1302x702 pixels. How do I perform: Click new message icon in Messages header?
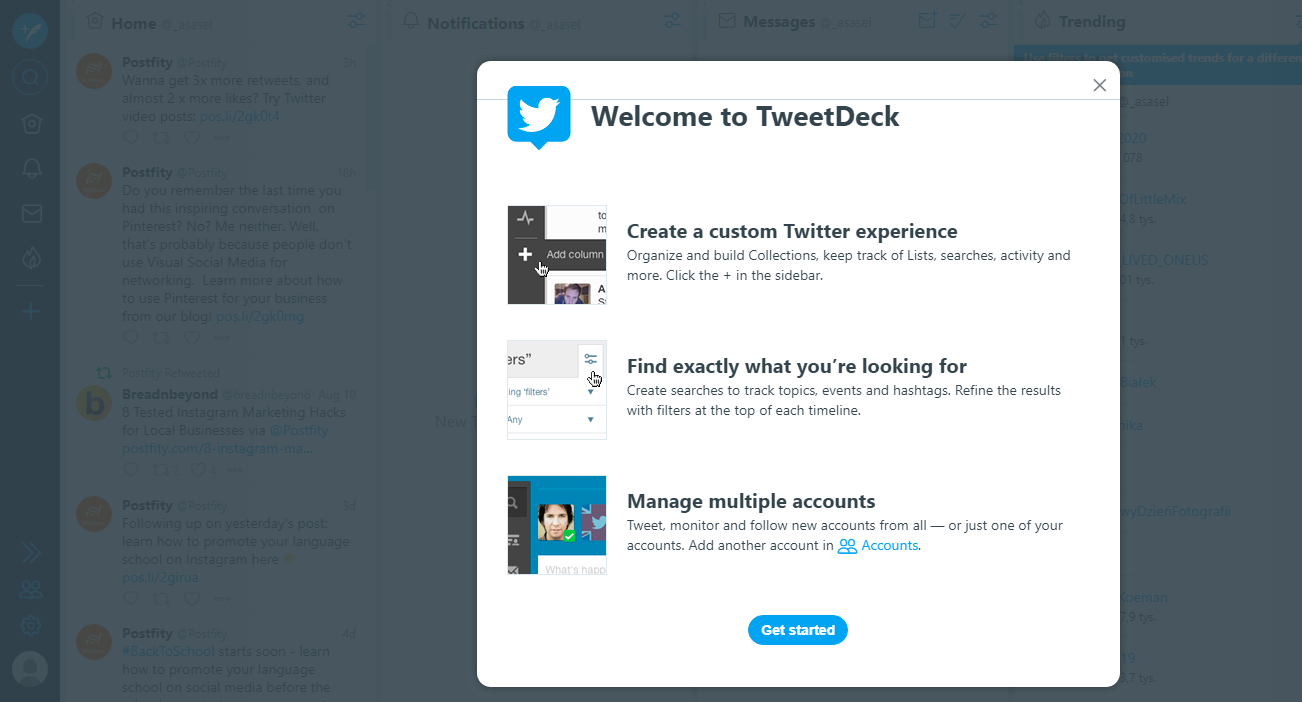point(927,21)
